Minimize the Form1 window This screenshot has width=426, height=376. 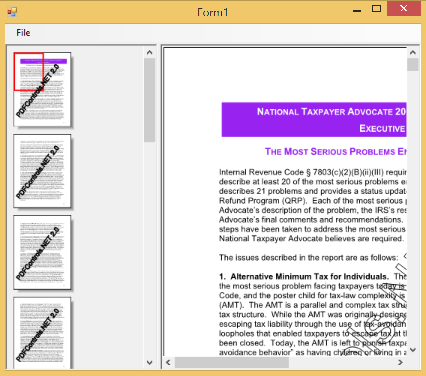[357, 10]
